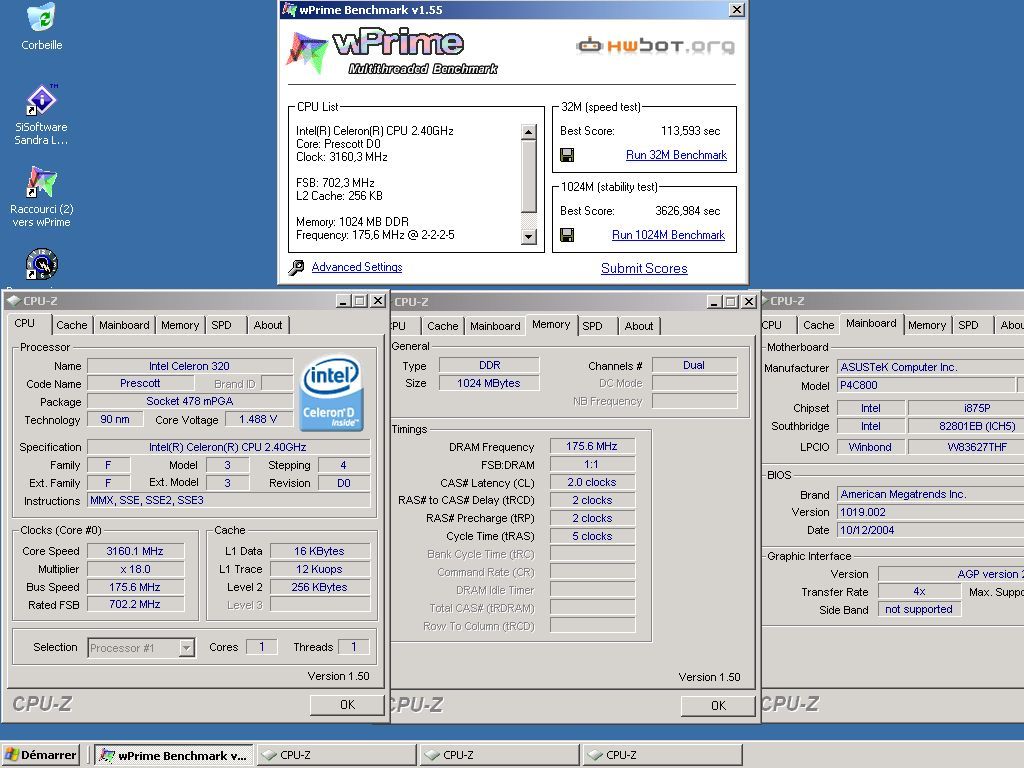Screen dimensions: 1024x768
Task: Click up arrow in CPU List scrollbar
Action: (x=529, y=131)
